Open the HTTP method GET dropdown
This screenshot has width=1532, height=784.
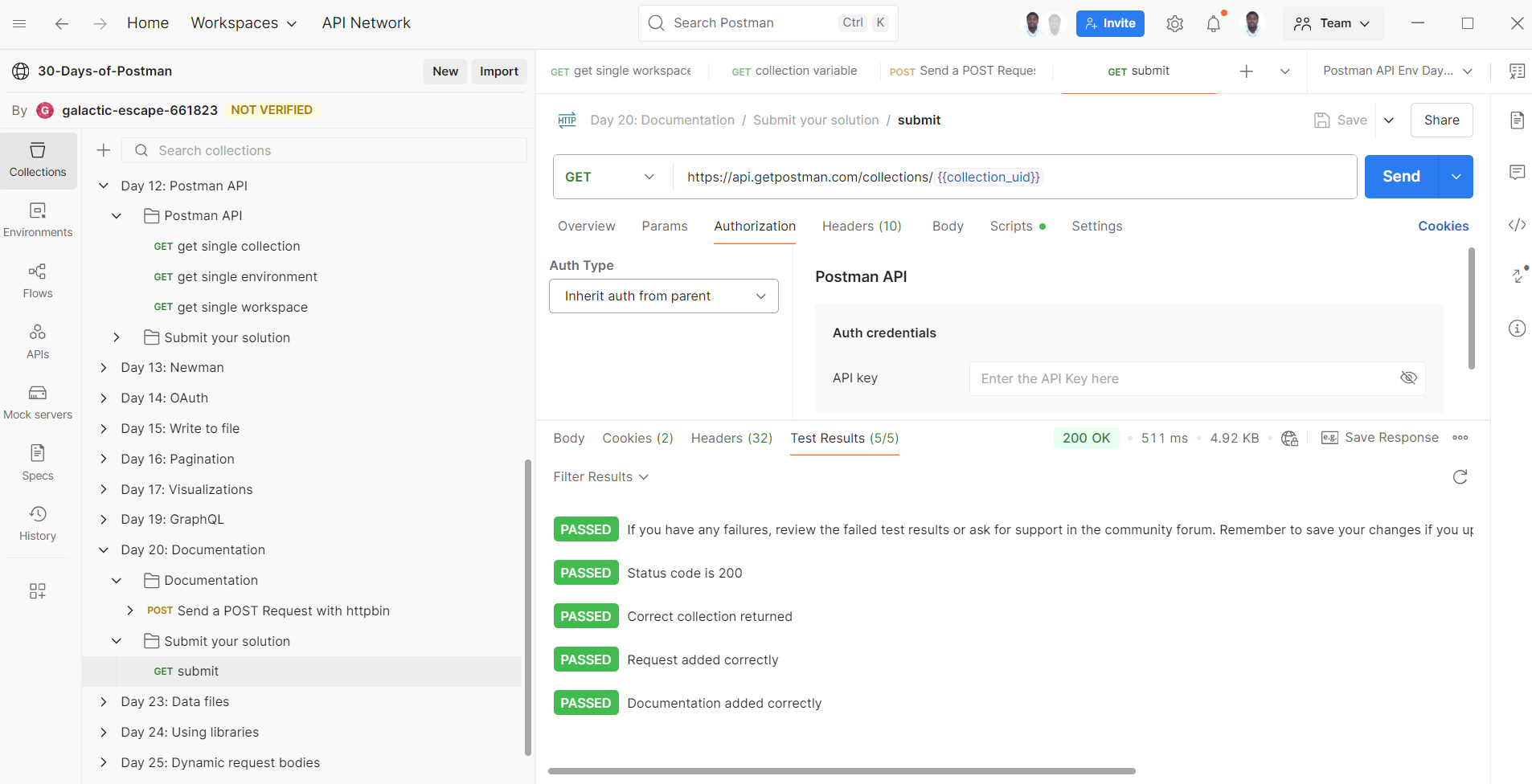click(611, 177)
